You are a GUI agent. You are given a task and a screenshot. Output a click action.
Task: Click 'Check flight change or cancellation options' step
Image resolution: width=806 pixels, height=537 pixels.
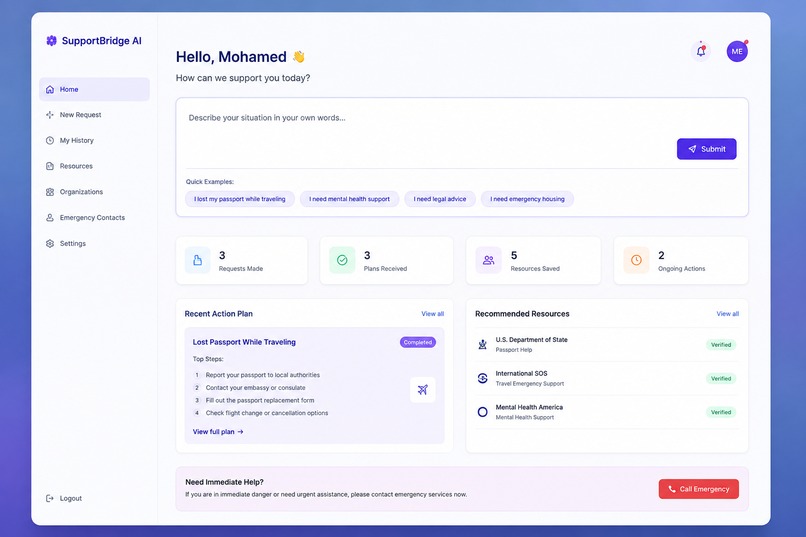tap(267, 413)
